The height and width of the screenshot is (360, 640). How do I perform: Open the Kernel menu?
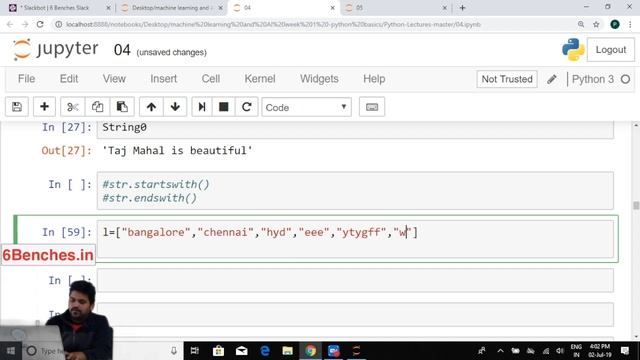(x=260, y=79)
